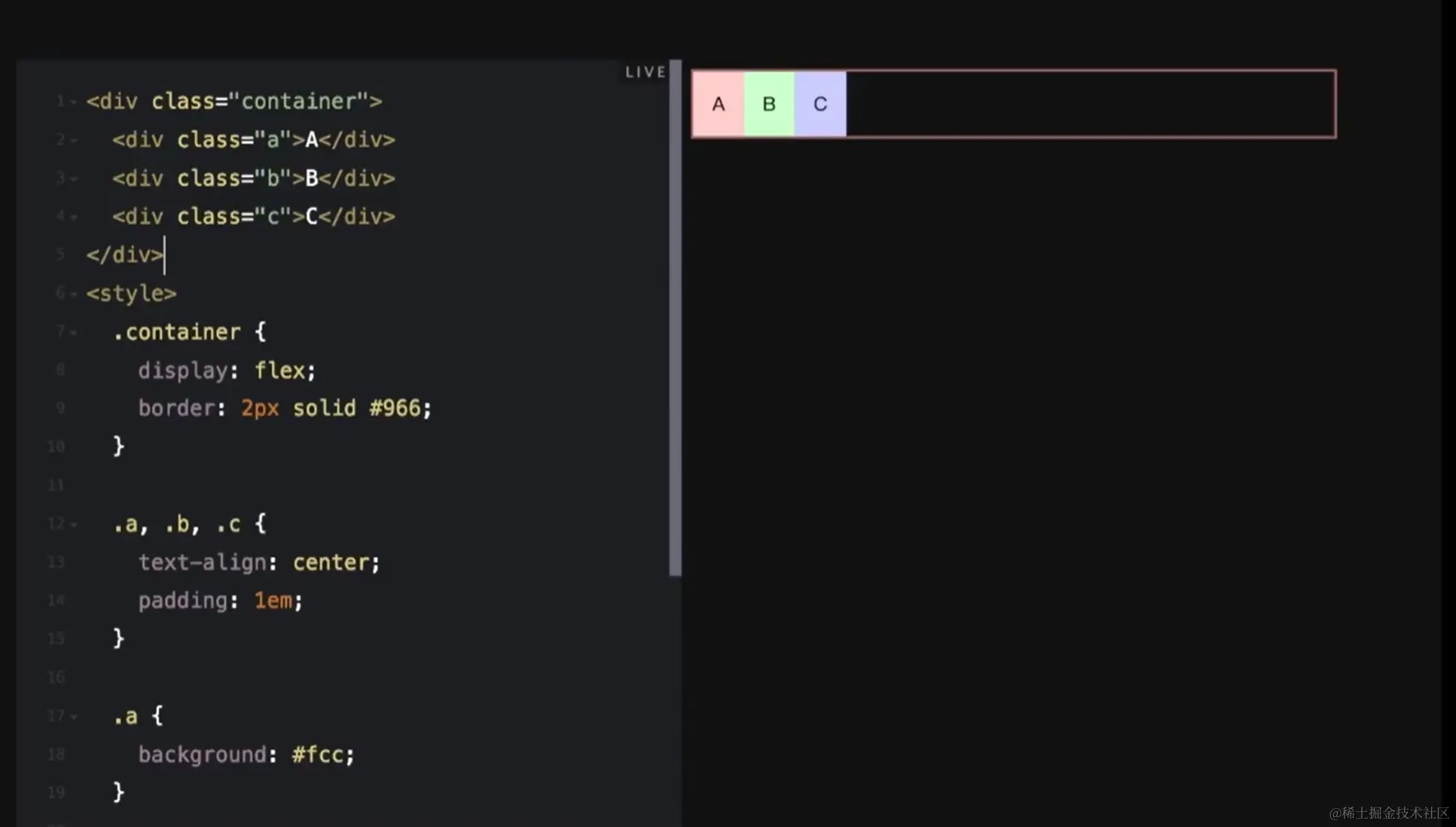Collapse the fold arrow beside line 2

click(x=73, y=140)
